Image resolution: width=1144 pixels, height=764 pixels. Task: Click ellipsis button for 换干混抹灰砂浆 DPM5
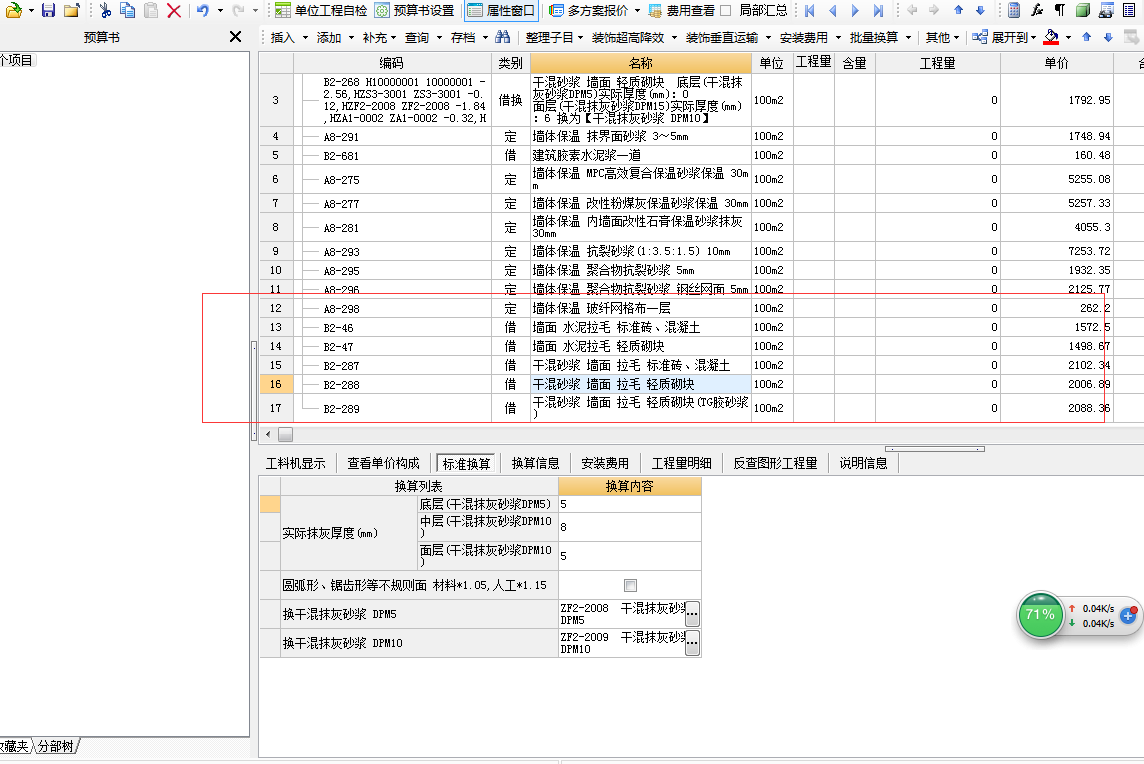[692, 613]
